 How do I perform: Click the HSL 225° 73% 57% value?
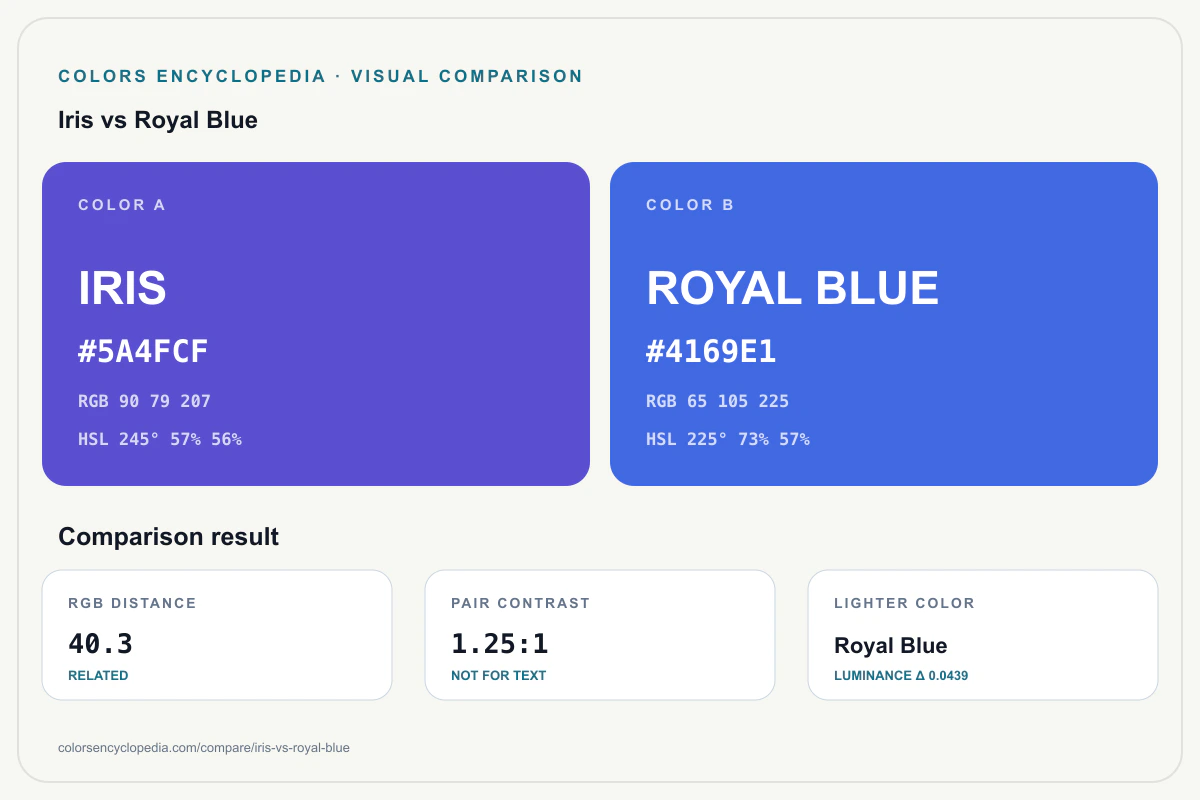(728, 439)
